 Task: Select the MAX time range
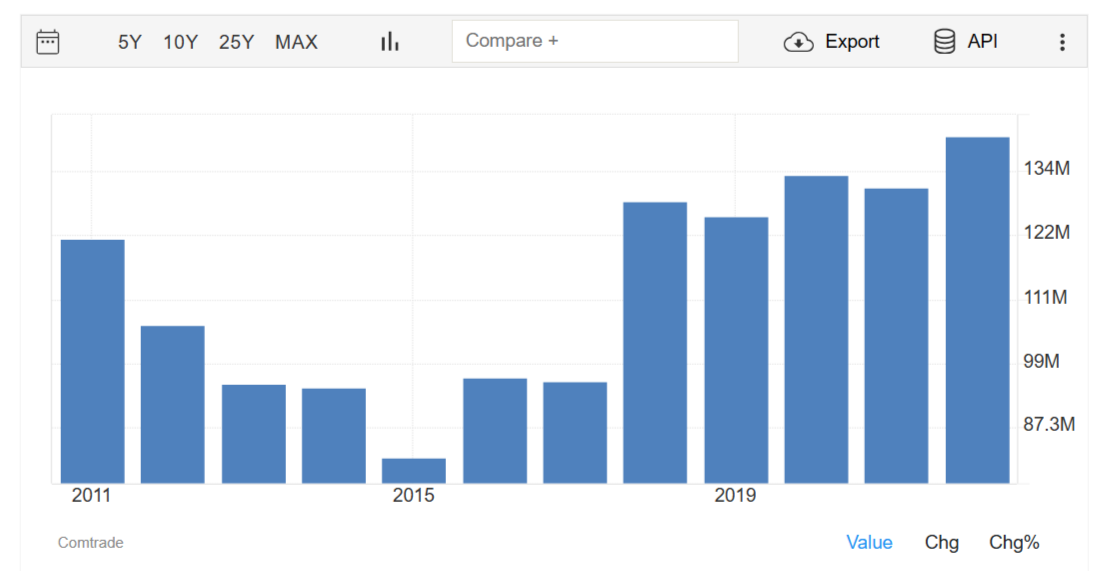point(296,42)
